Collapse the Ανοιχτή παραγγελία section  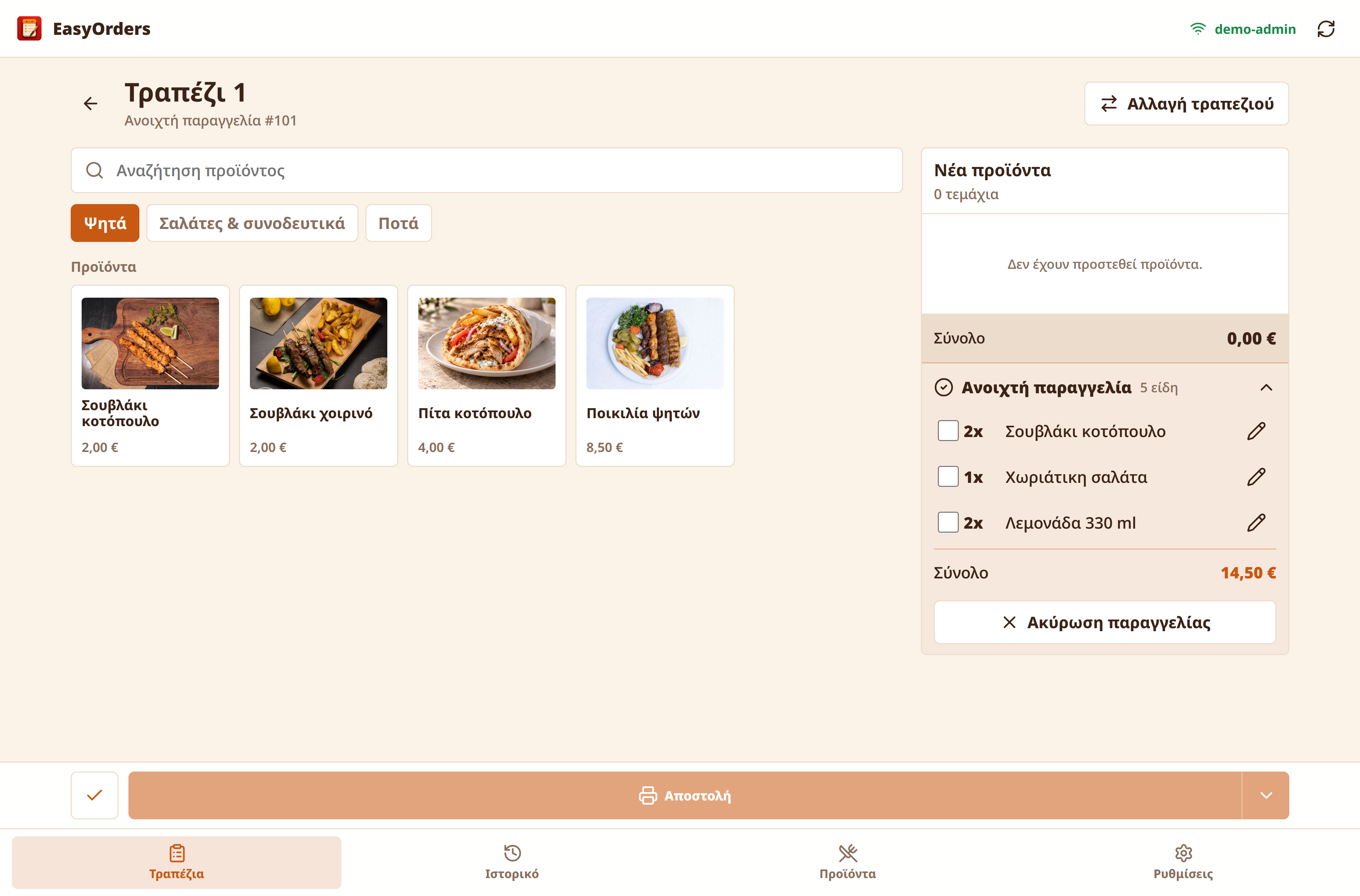[1266, 387]
